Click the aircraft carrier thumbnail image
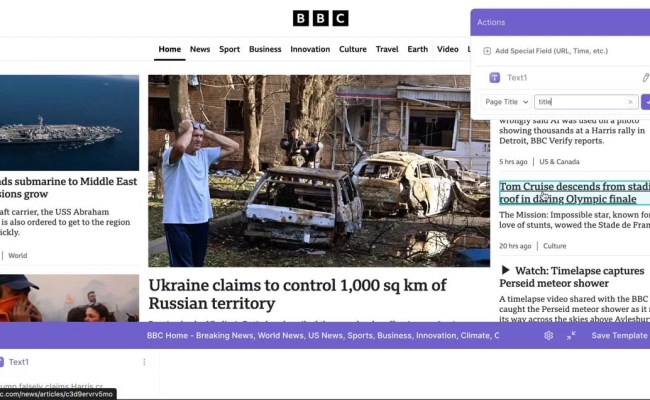 tap(69, 123)
